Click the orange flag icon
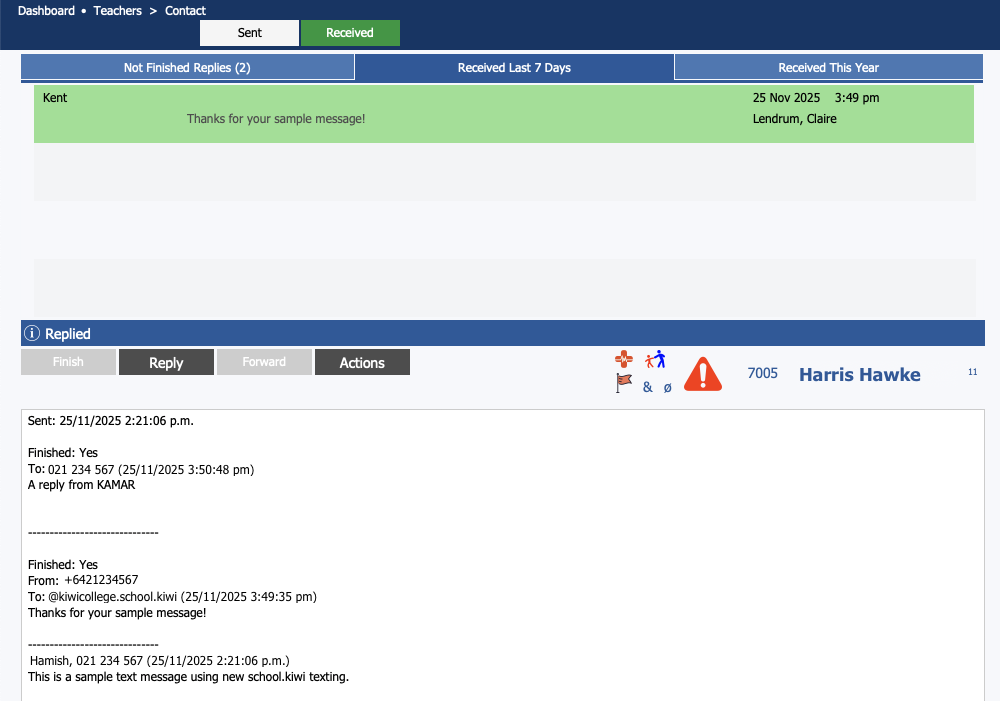 [624, 383]
